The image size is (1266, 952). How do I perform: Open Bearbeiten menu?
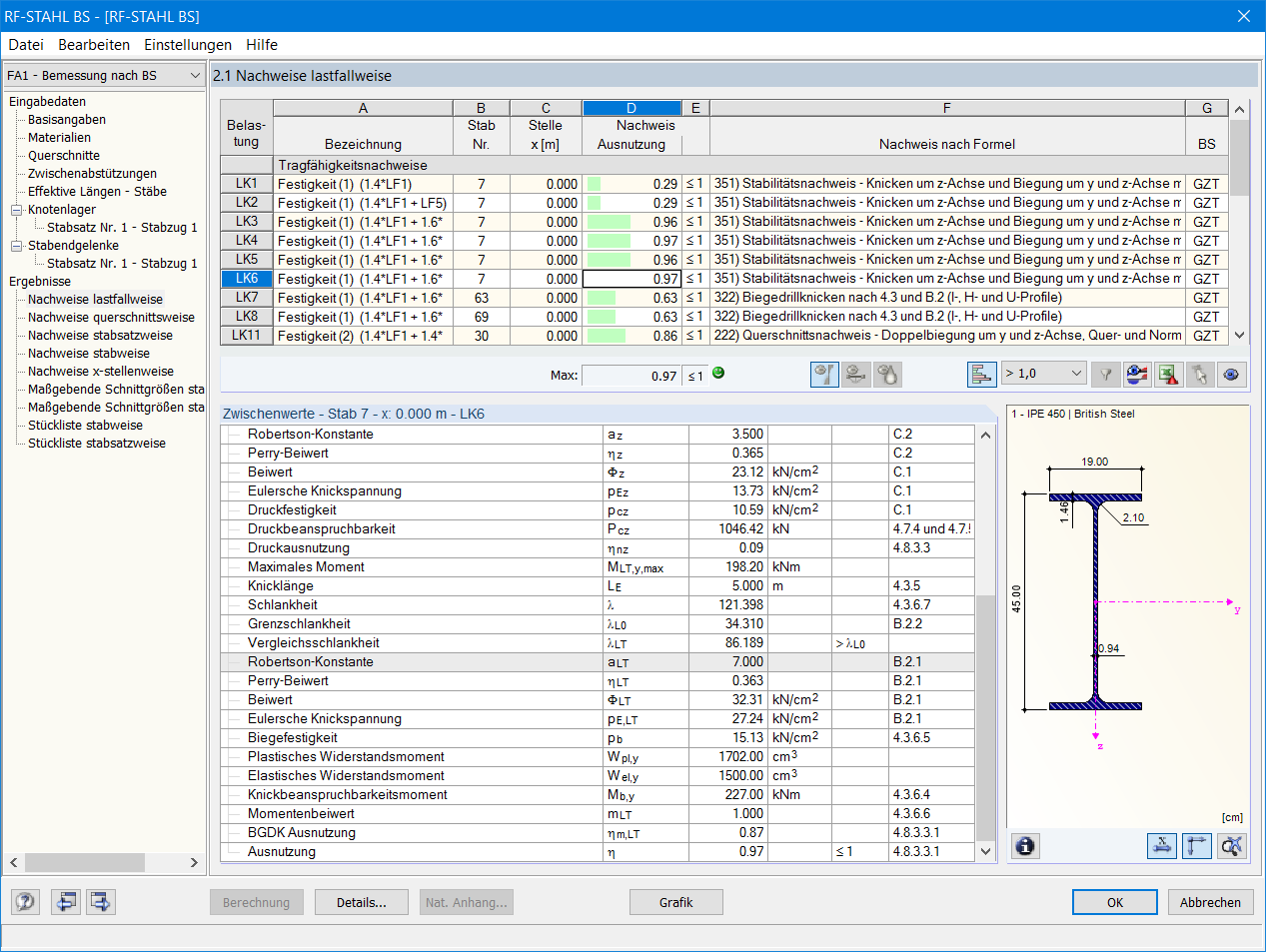pyautogui.click(x=94, y=45)
